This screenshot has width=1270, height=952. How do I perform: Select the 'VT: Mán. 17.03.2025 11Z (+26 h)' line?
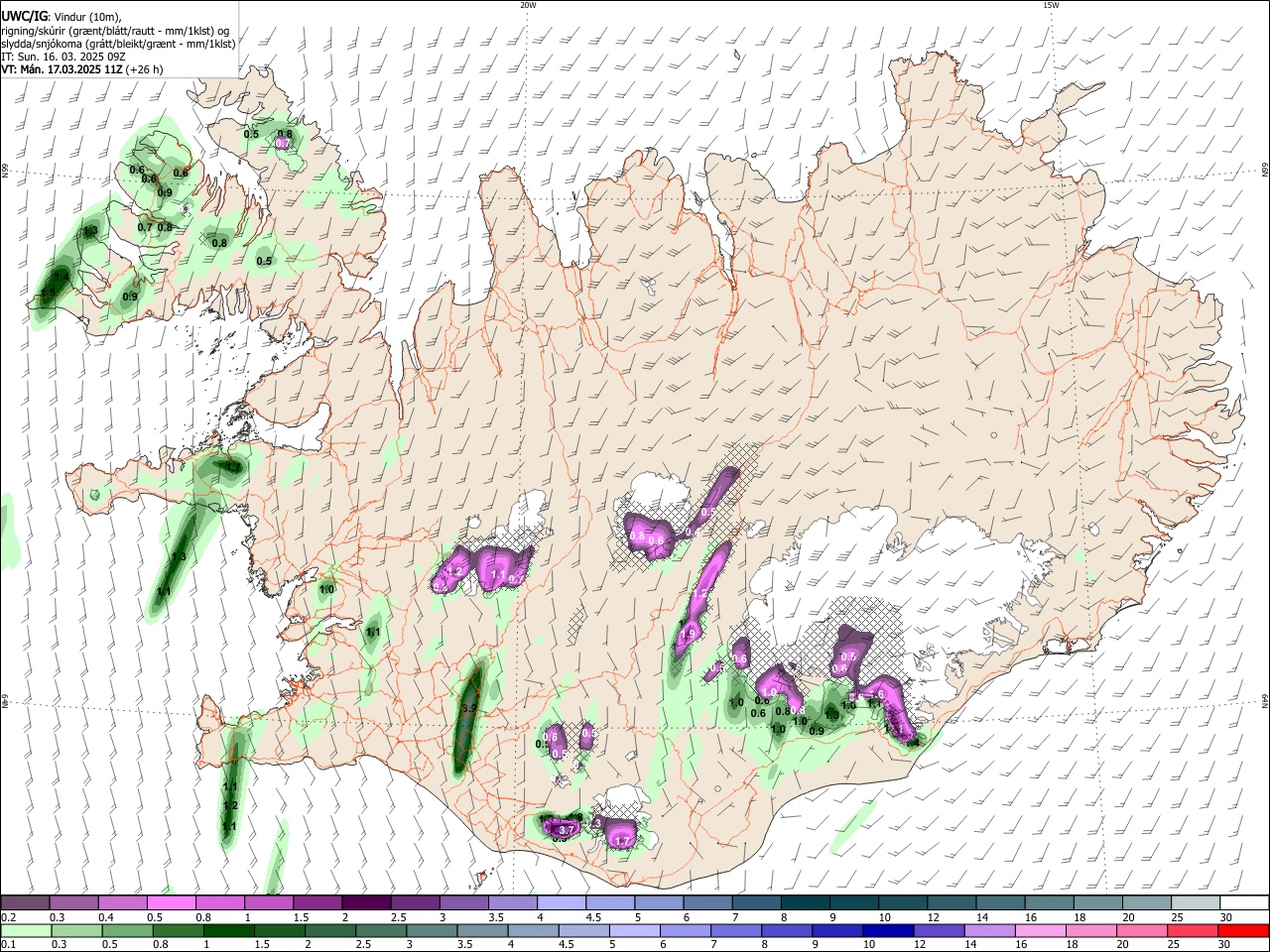tap(81, 69)
